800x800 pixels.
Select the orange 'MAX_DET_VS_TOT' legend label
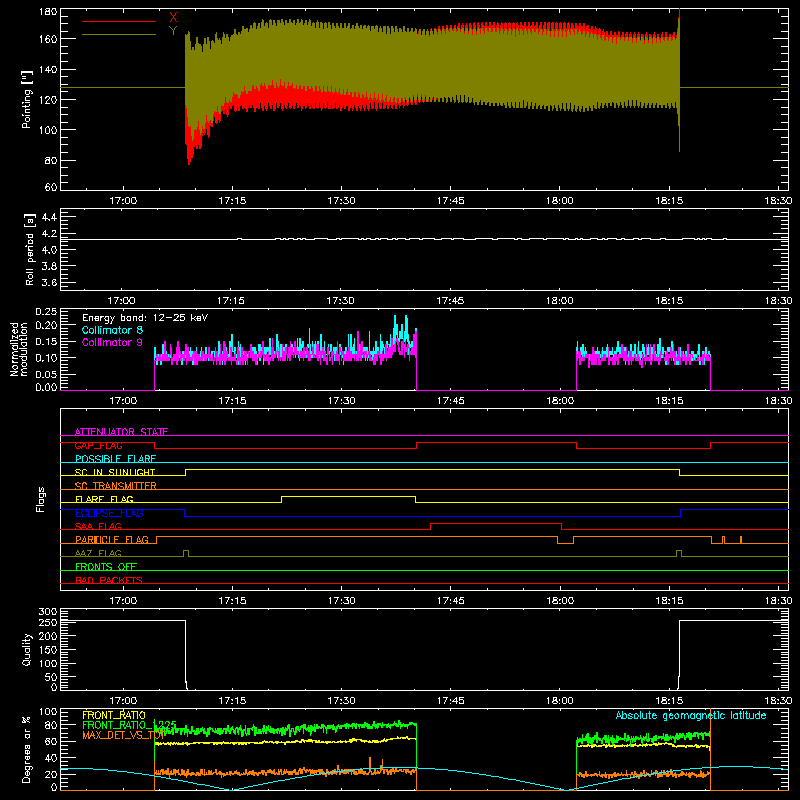point(123,735)
